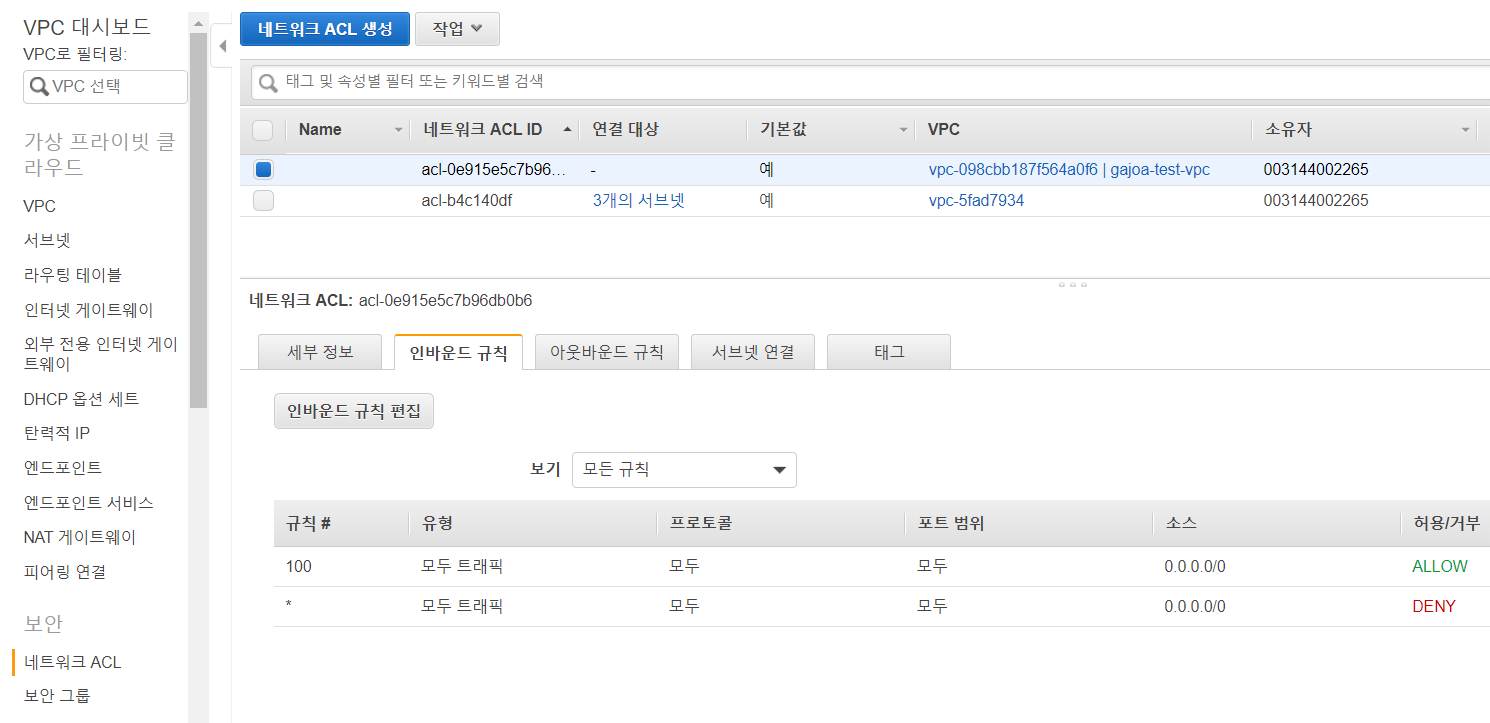Click the 소스 column header

tap(1181, 524)
